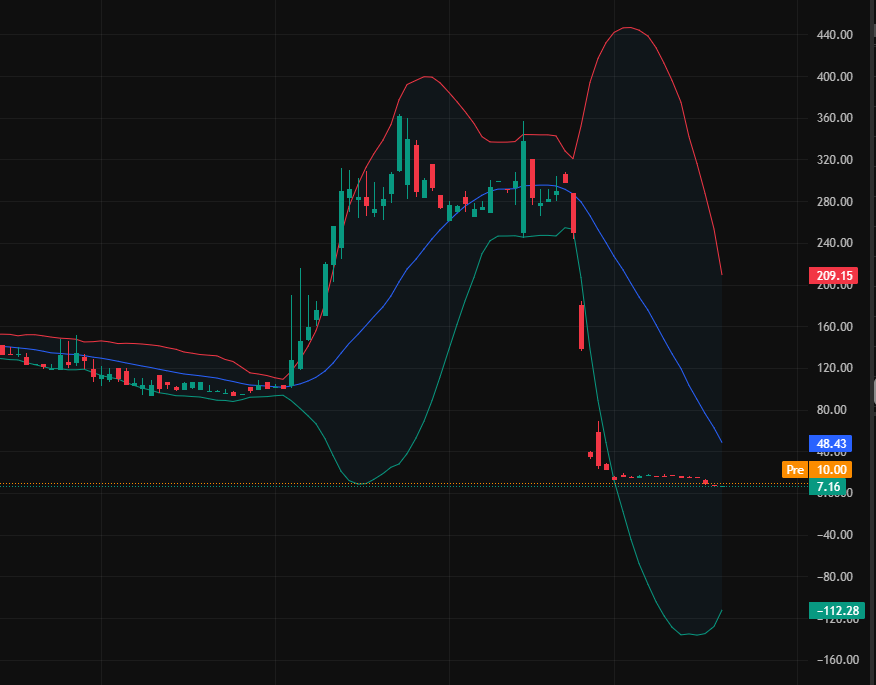Click the orange 10.00 pre-market price tag

coord(831,469)
